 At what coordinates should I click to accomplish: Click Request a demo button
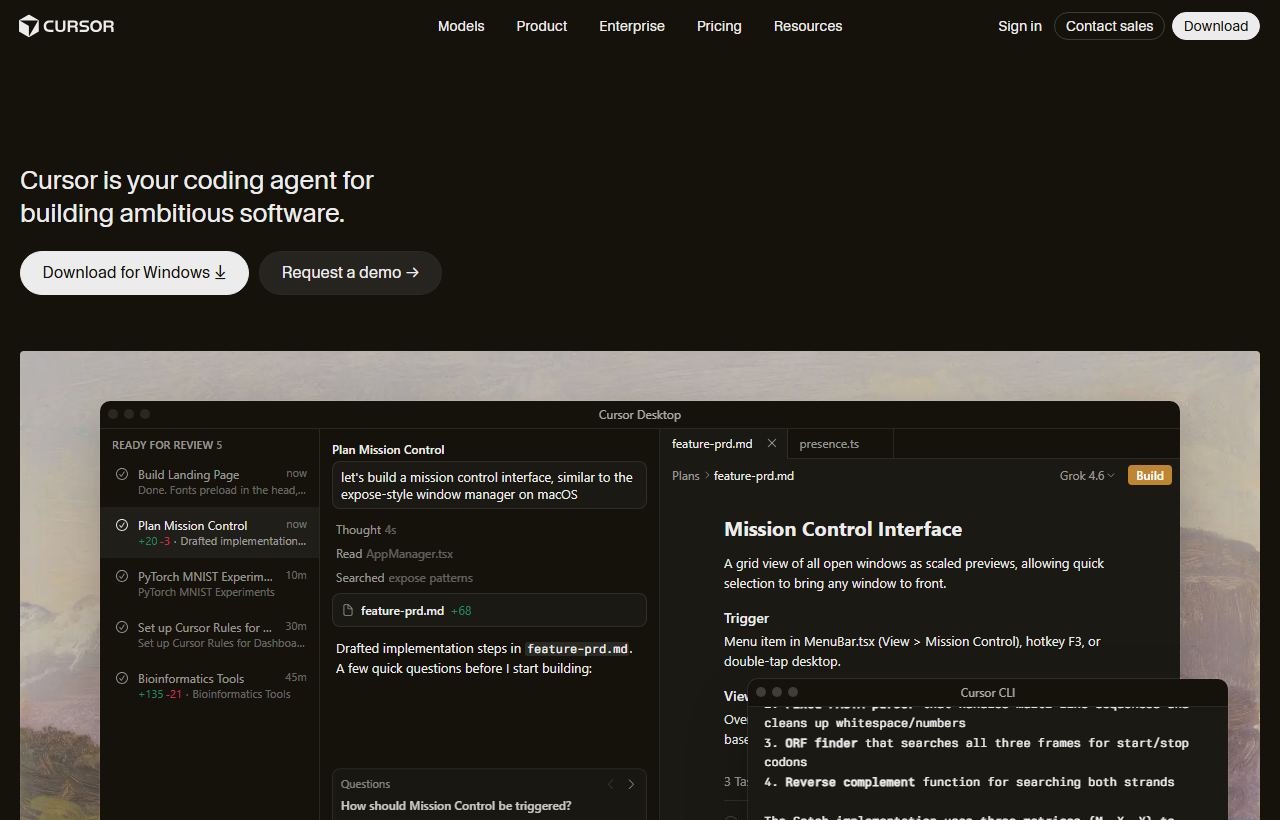coord(350,273)
